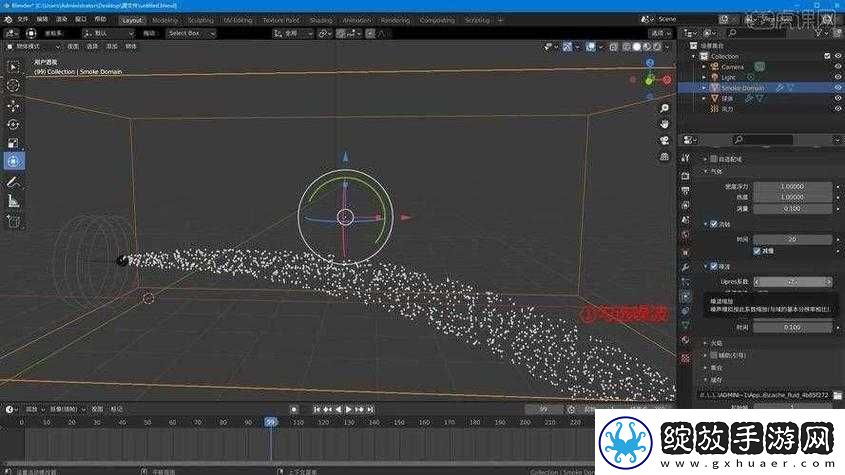Toggle camera view with the camera icon

point(664,140)
